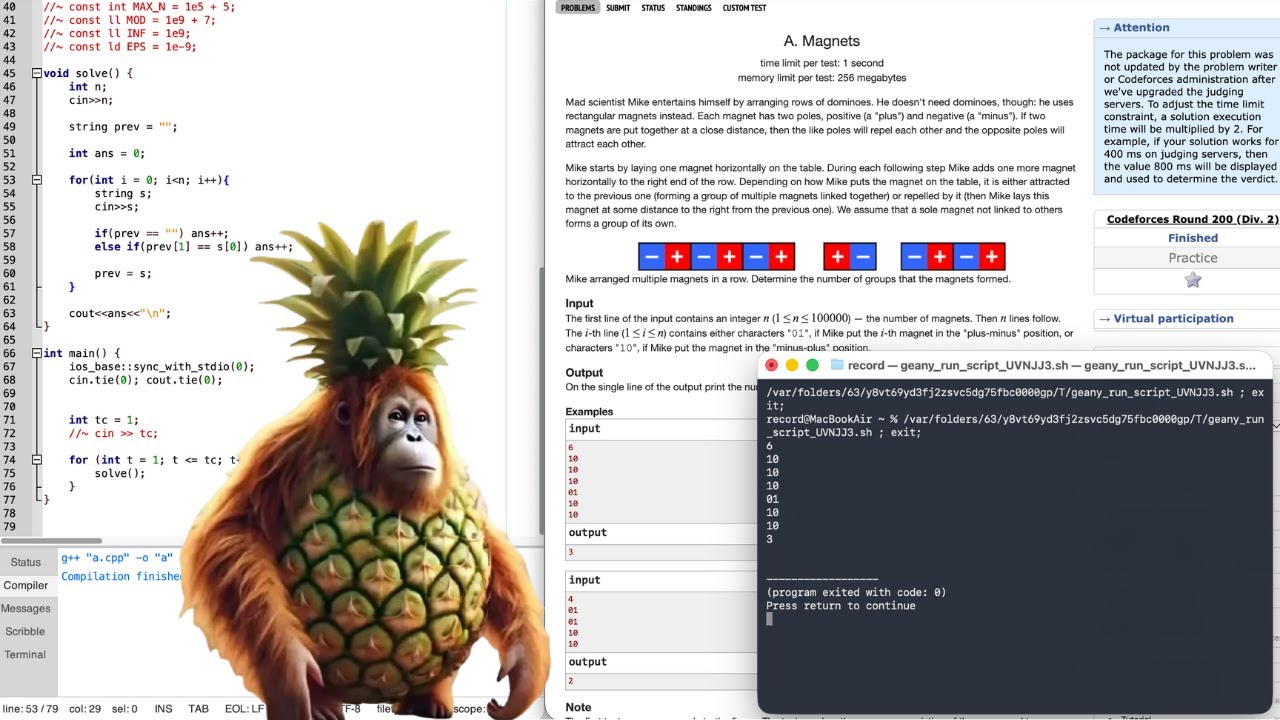
Task: Open the SUBMIT tab on Codeforces
Action: pyautogui.click(x=618, y=8)
